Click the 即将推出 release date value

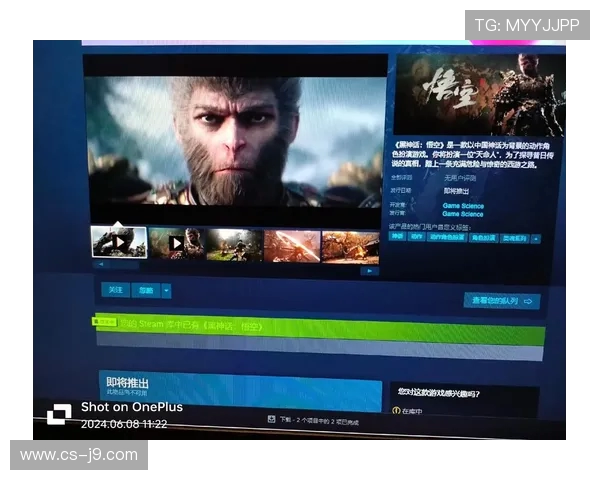click(456, 191)
